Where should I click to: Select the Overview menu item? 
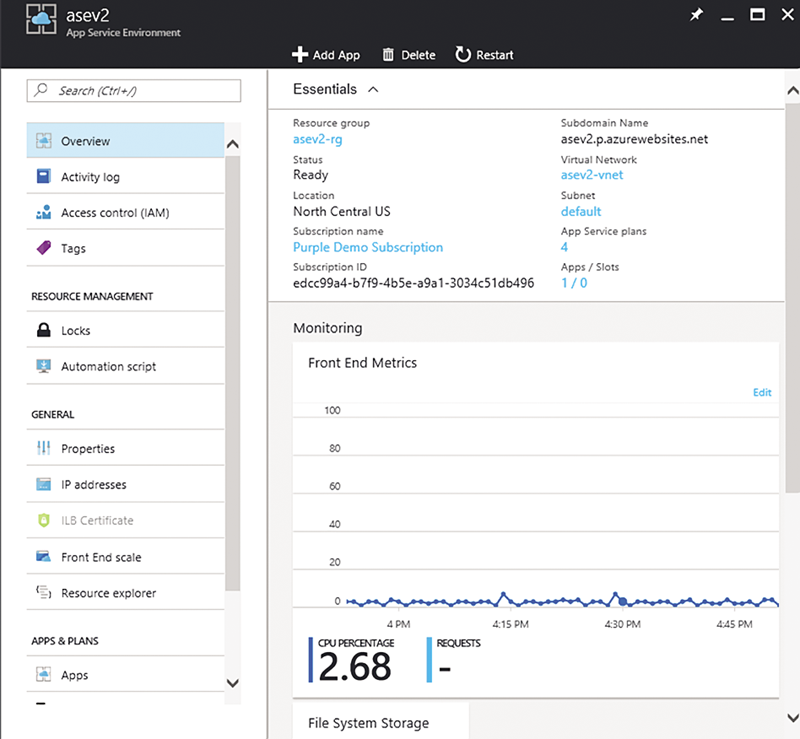pyautogui.click(x=126, y=140)
